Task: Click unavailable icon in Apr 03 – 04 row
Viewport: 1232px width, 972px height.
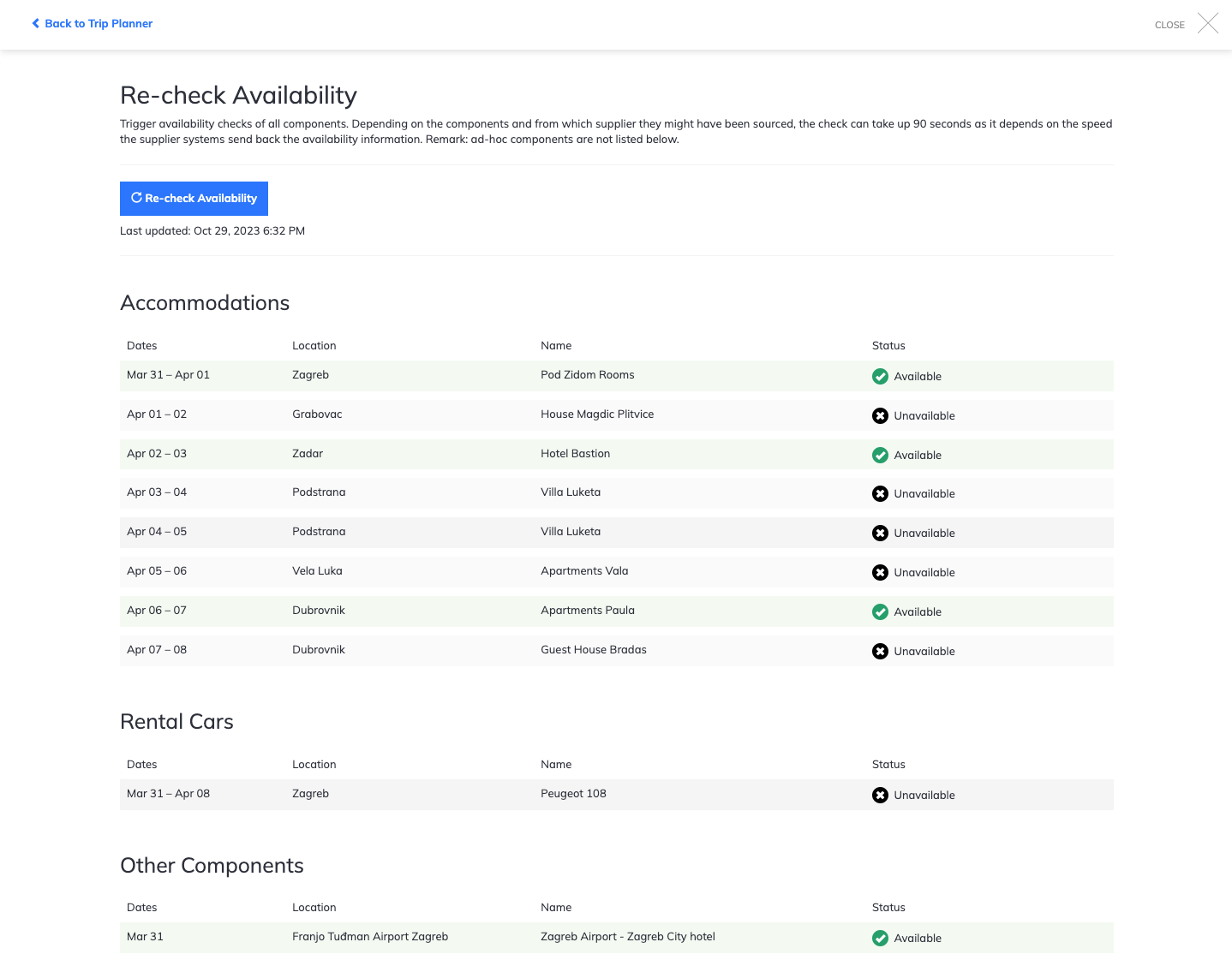Action: [880, 493]
